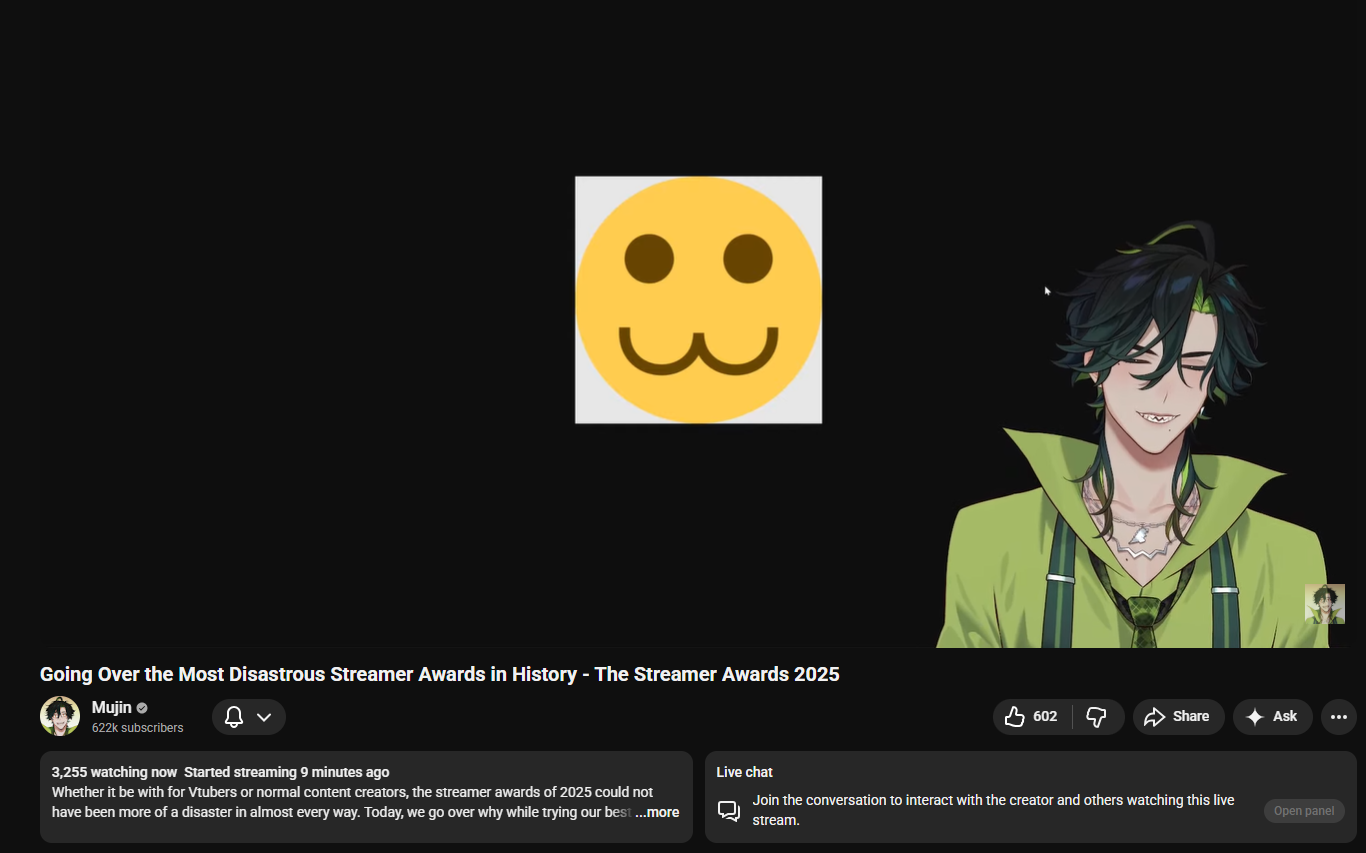Click '622k subscribers' text
The width and height of the screenshot is (1366, 853).
tap(138, 728)
